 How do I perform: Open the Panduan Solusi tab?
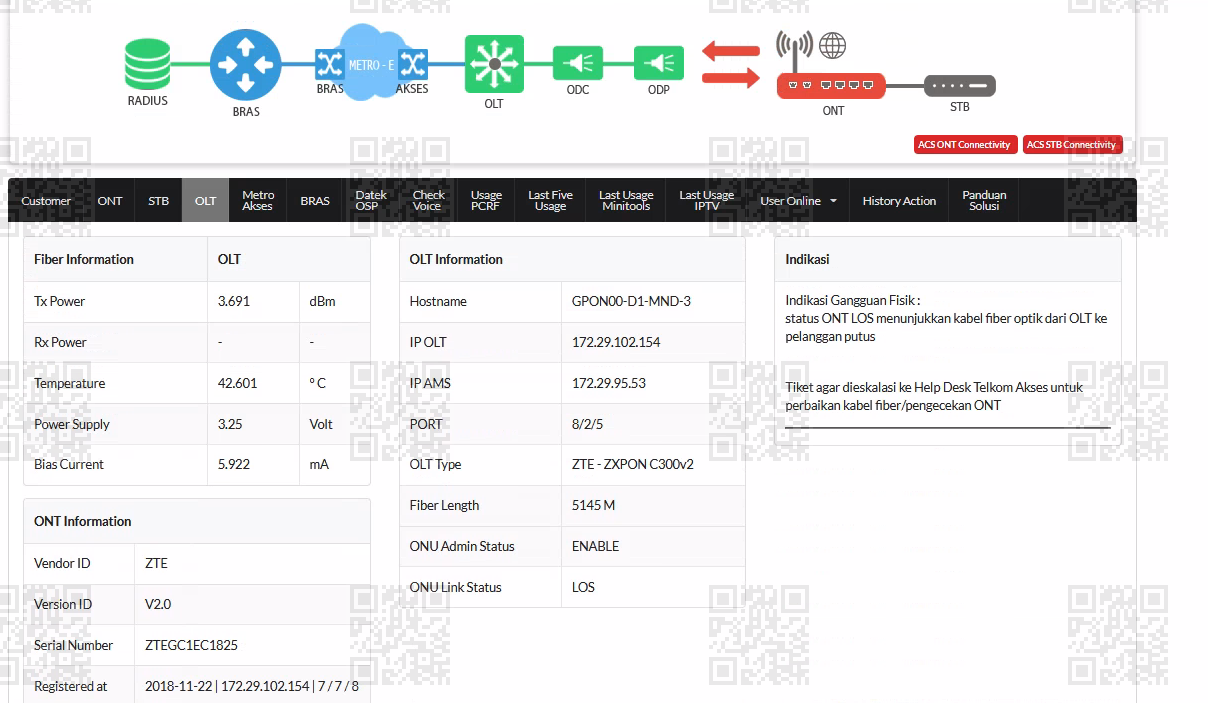(x=984, y=201)
